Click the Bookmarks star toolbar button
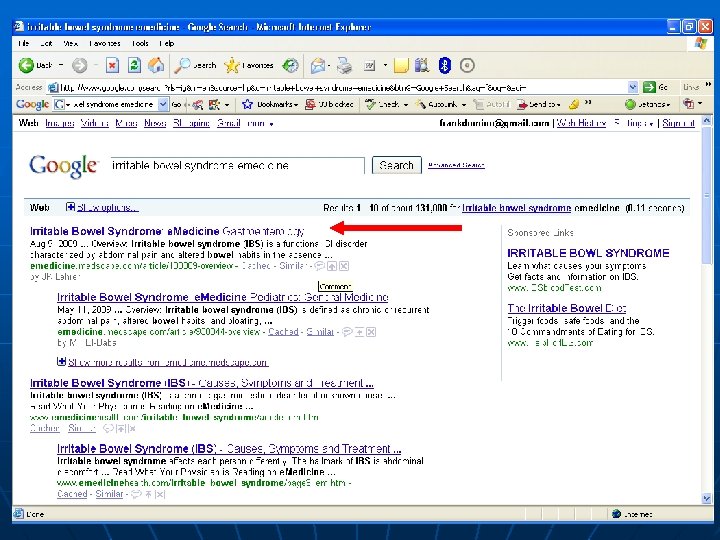720x540 pixels. tap(270, 105)
